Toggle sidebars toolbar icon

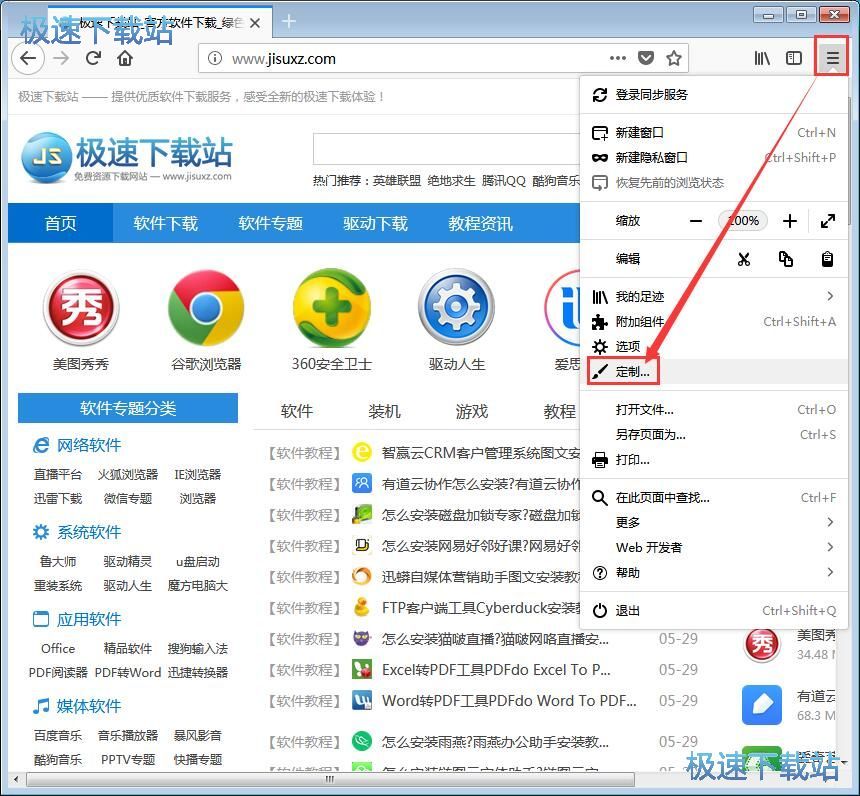794,58
